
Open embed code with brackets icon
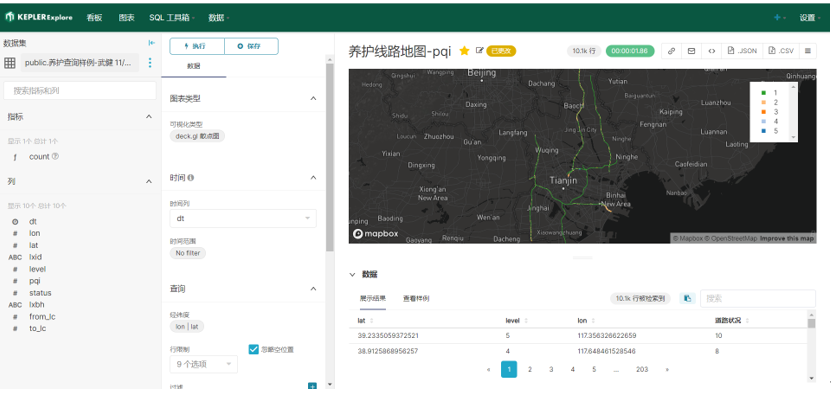coord(712,51)
